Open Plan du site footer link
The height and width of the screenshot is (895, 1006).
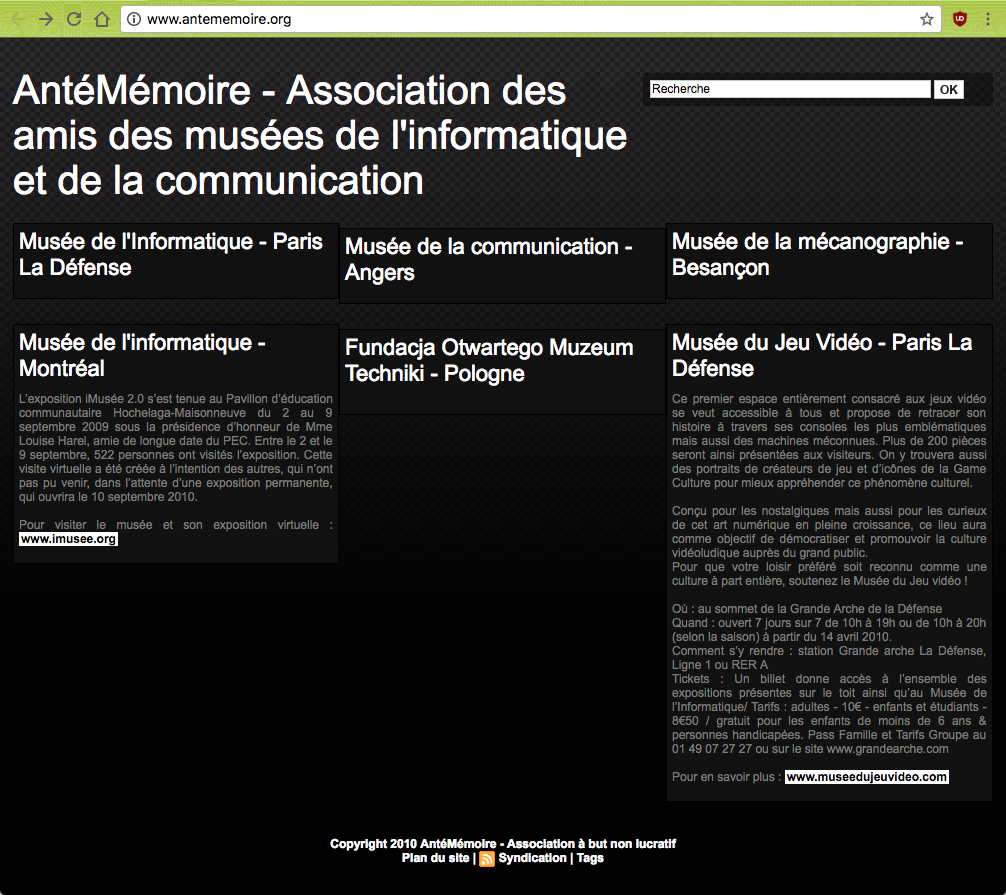pyautogui.click(x=435, y=858)
